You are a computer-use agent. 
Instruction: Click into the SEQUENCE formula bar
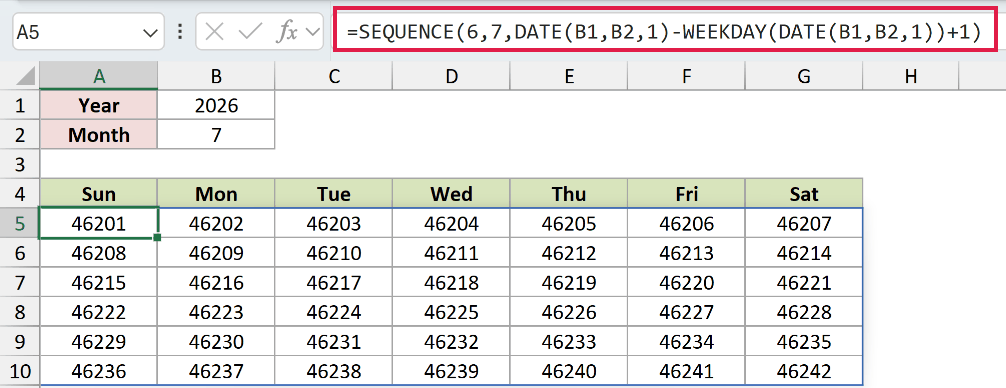click(x=665, y=31)
